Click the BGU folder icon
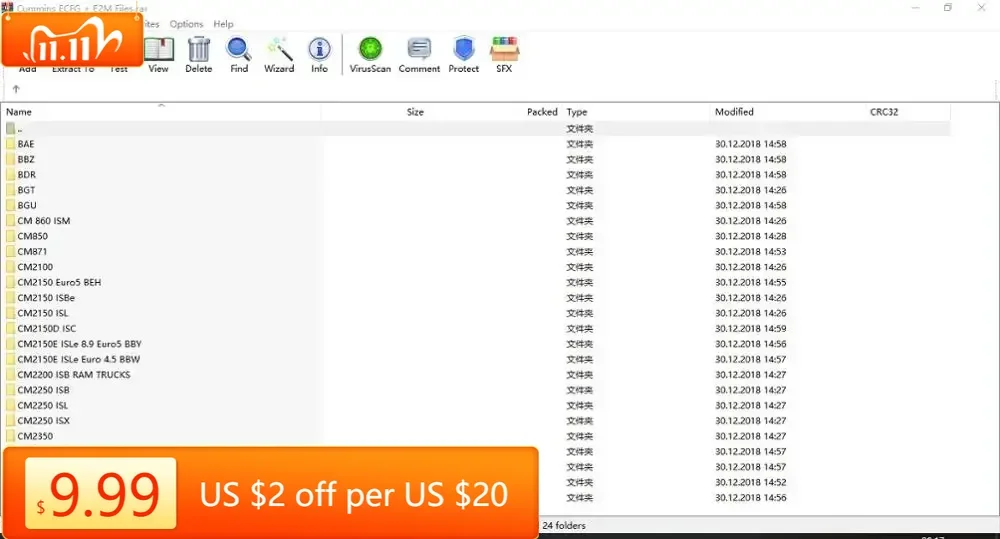1000x539 pixels. [x=10, y=205]
